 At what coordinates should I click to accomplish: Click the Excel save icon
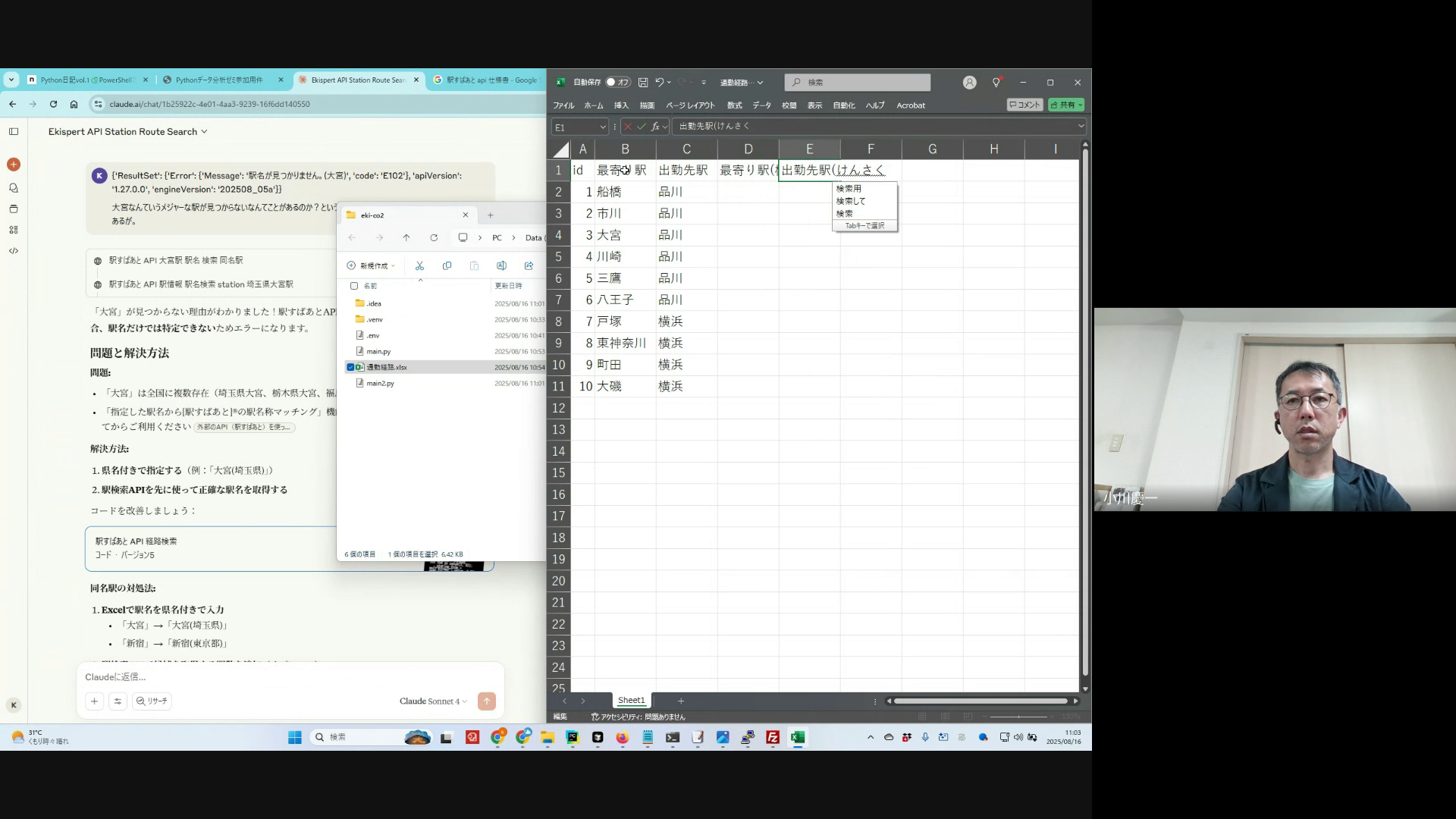[643, 82]
